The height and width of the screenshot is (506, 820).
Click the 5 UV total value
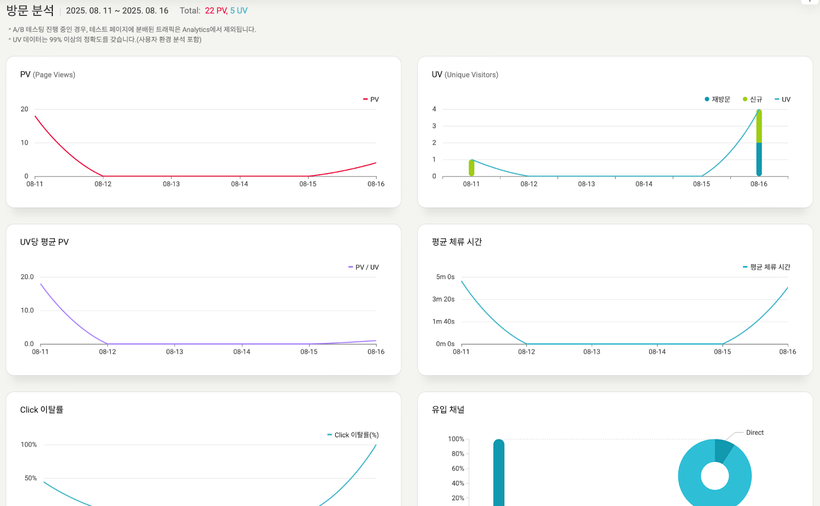(239, 11)
